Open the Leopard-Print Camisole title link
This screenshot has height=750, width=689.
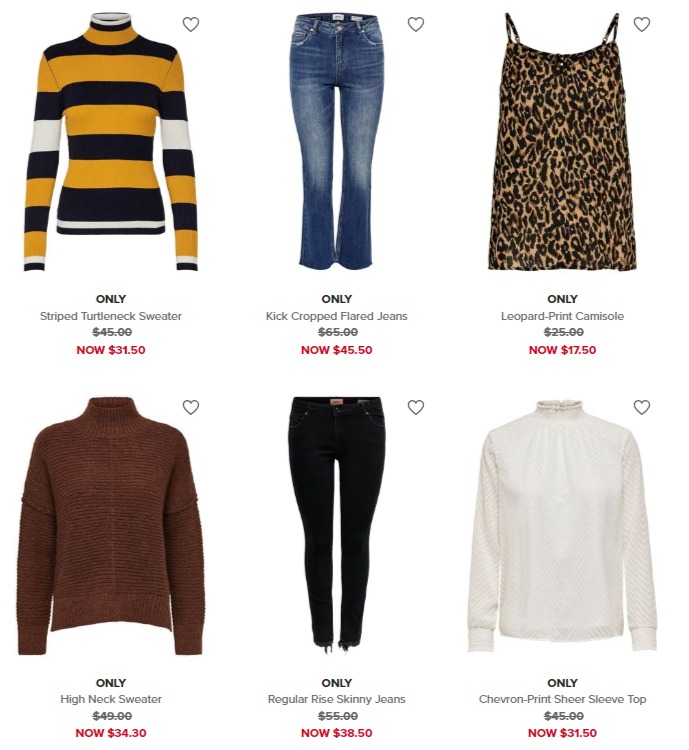point(562,316)
